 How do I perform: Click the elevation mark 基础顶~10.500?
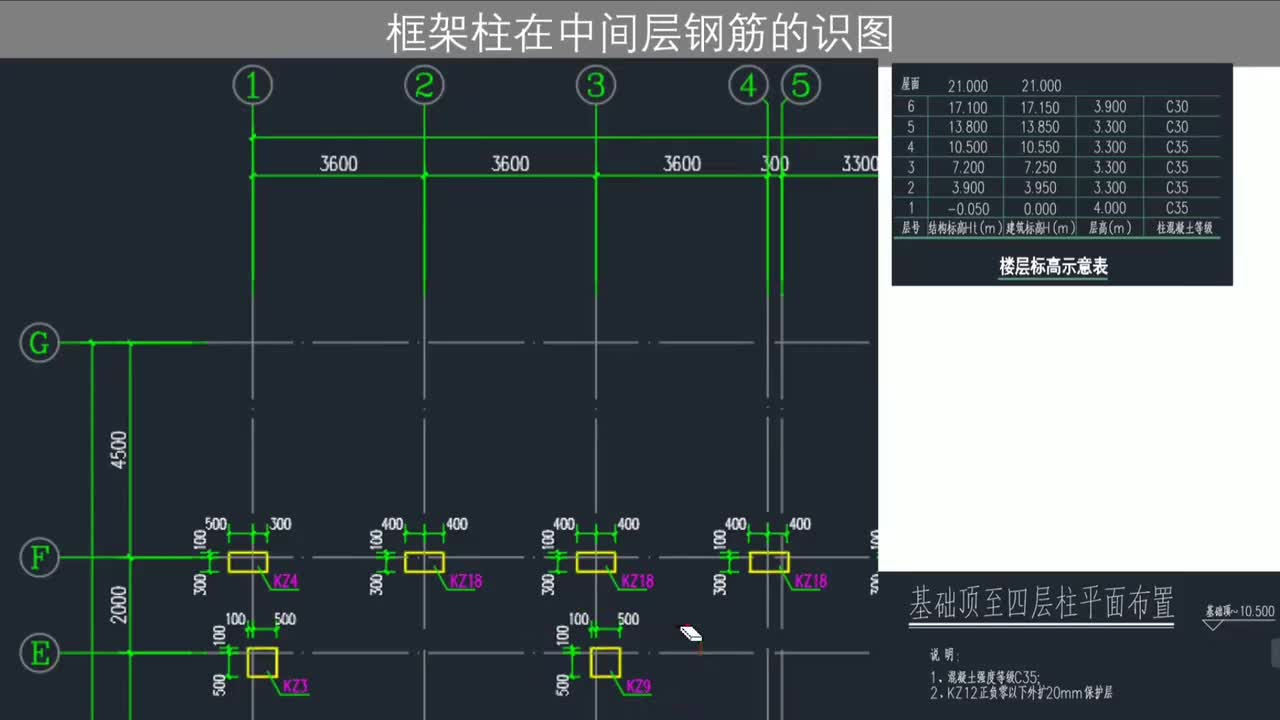[1240, 611]
